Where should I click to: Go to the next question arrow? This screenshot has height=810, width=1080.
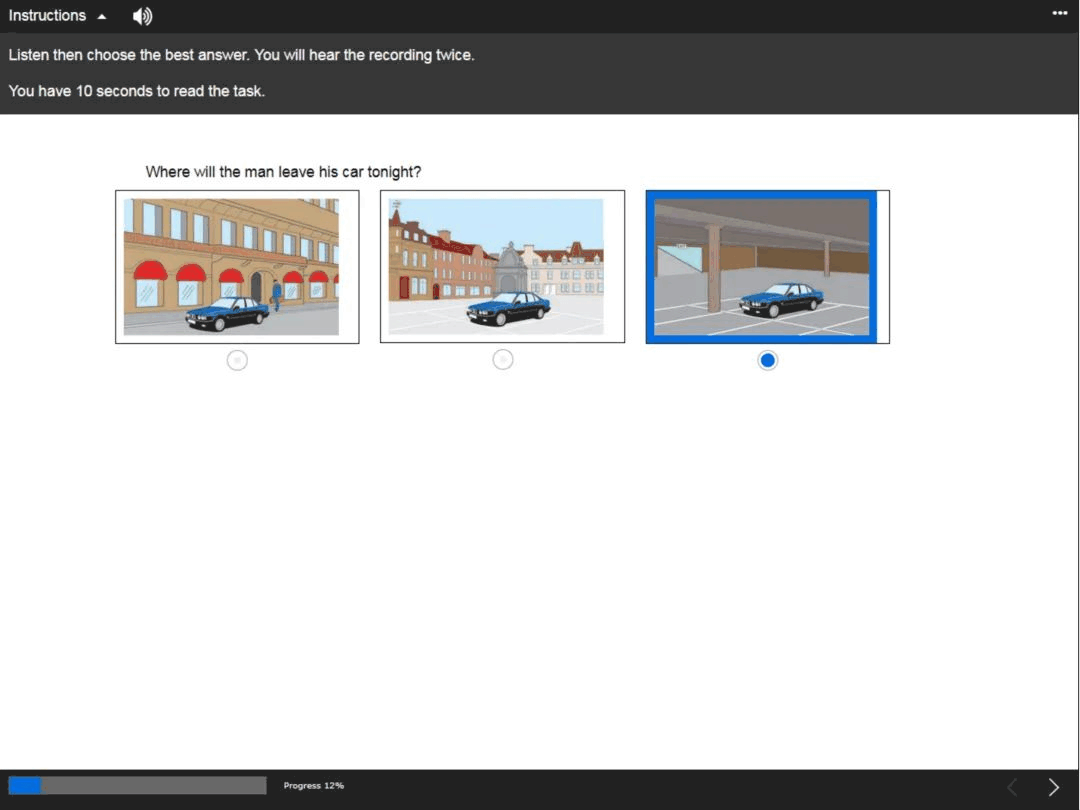coord(1053,787)
